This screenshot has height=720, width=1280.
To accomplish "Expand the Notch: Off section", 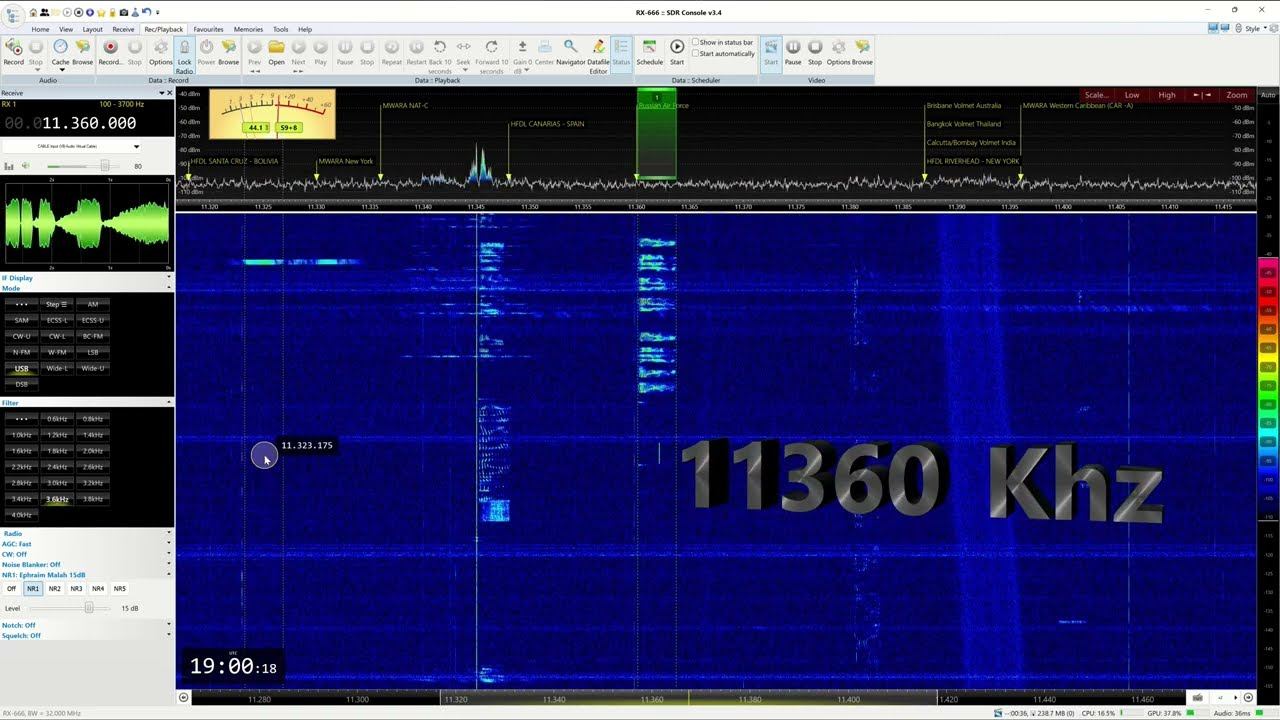I will tap(86, 625).
